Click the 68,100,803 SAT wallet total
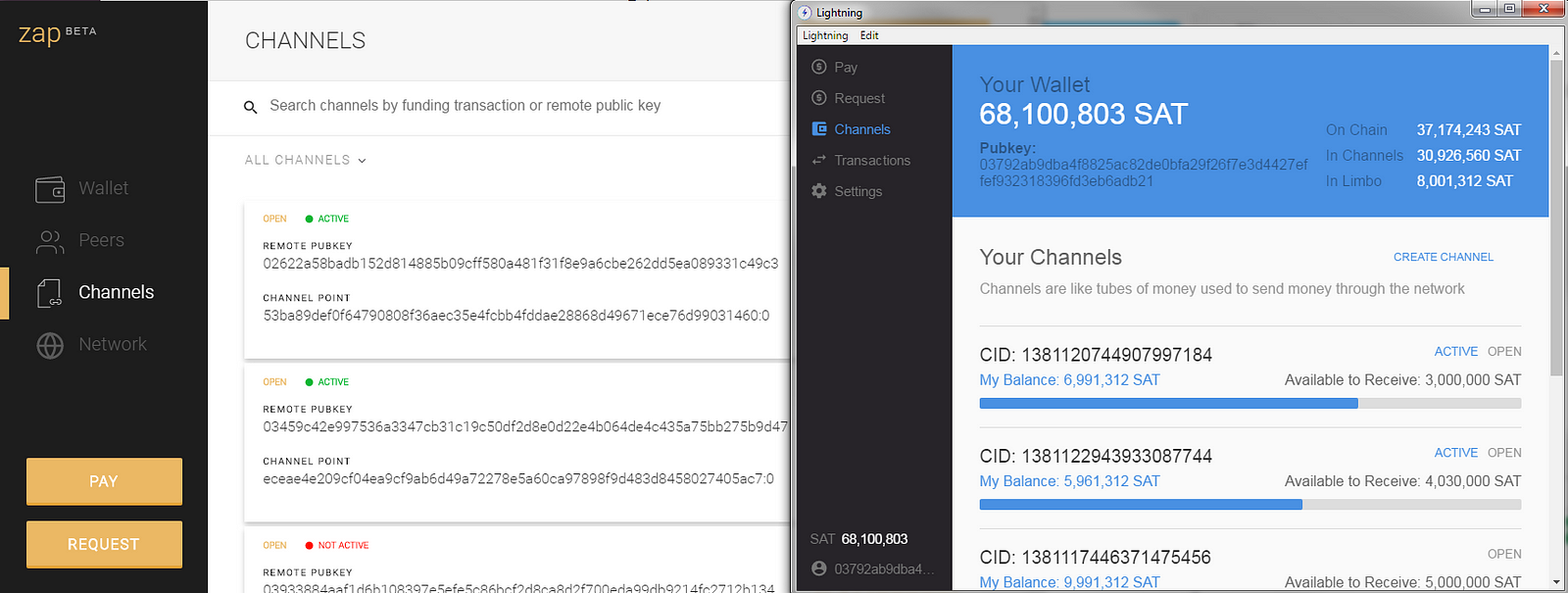This screenshot has width=1568, height=593. [1084, 115]
